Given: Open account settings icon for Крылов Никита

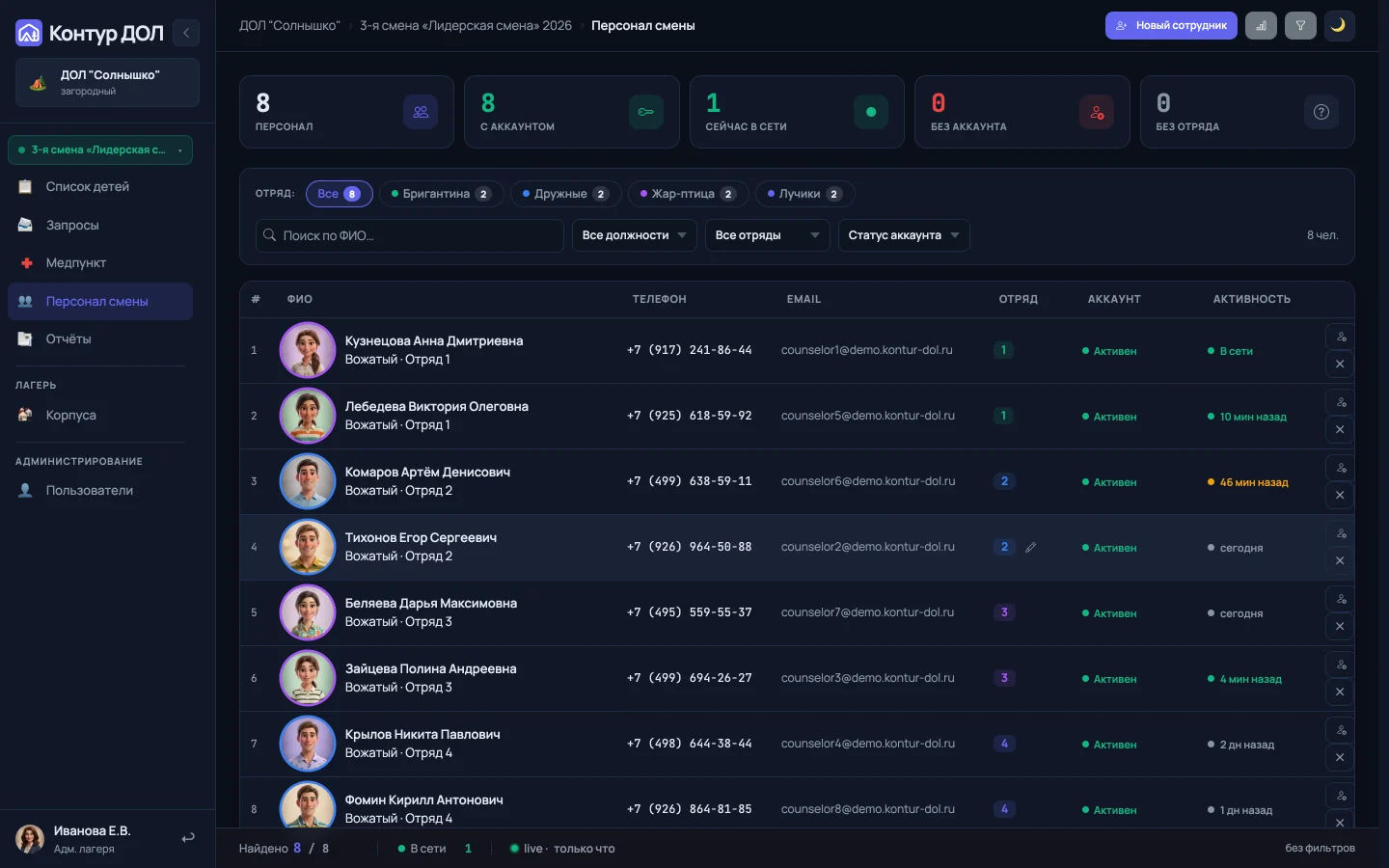Looking at the screenshot, I should point(1341,730).
